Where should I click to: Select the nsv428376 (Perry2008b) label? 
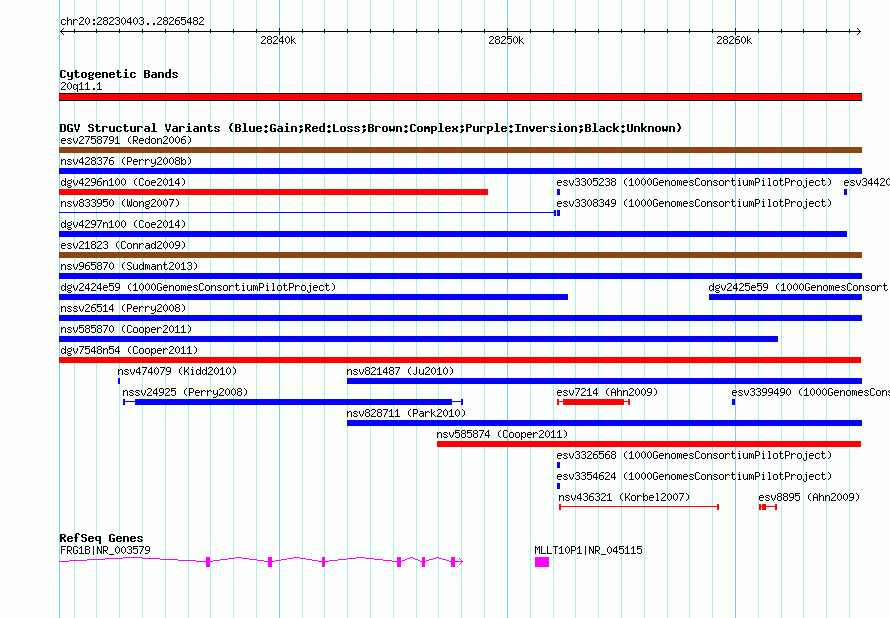126,161
